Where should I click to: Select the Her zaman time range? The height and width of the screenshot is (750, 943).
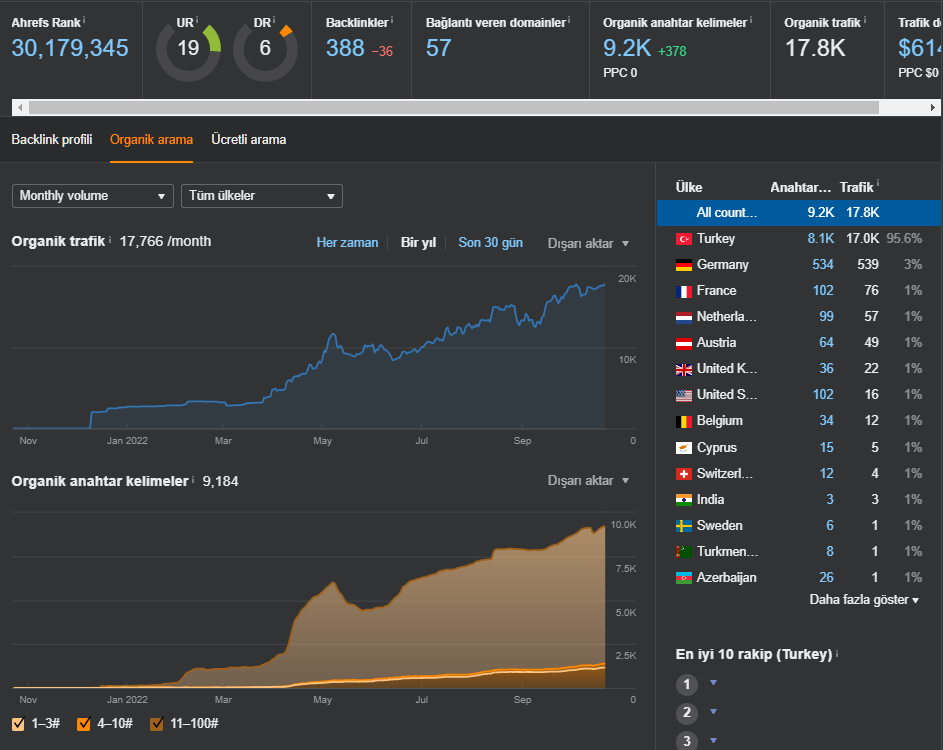(x=347, y=242)
